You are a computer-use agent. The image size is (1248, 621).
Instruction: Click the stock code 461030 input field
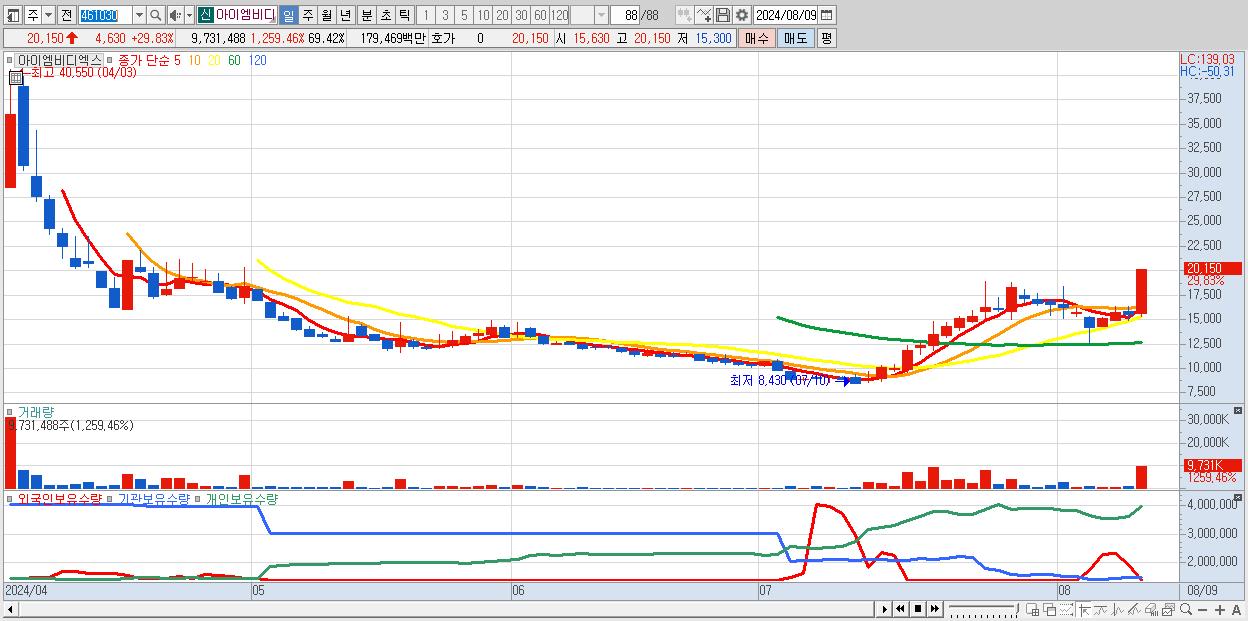click(104, 15)
